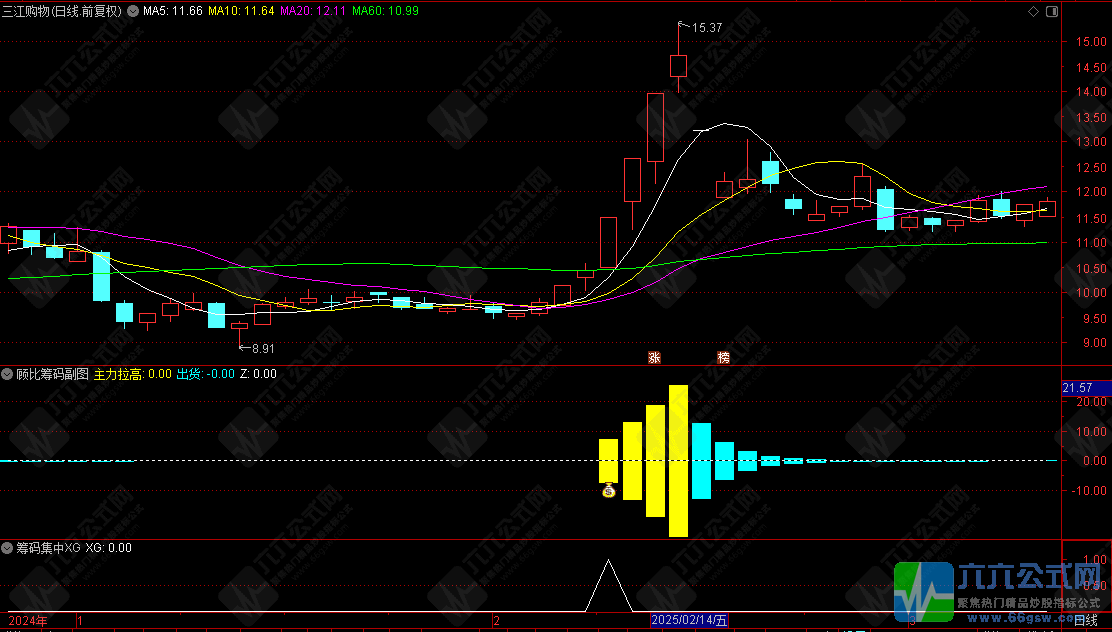Click the 20.00 sub-chart axis label

point(1091,401)
